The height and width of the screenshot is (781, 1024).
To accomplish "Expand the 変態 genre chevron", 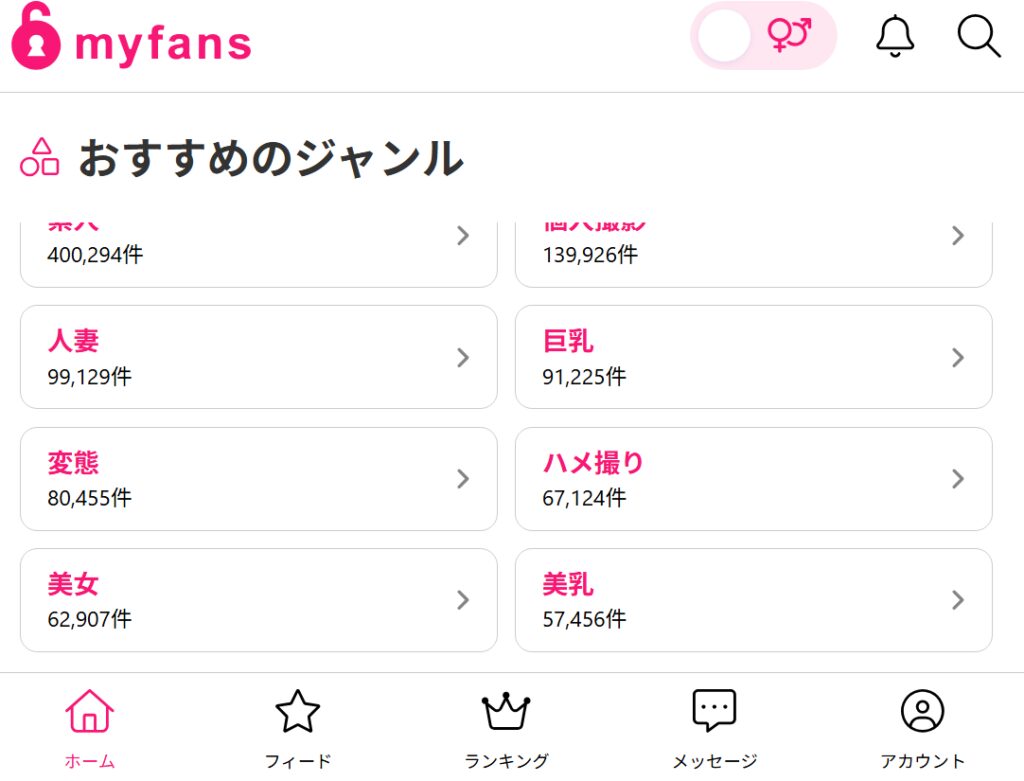I will pos(463,479).
